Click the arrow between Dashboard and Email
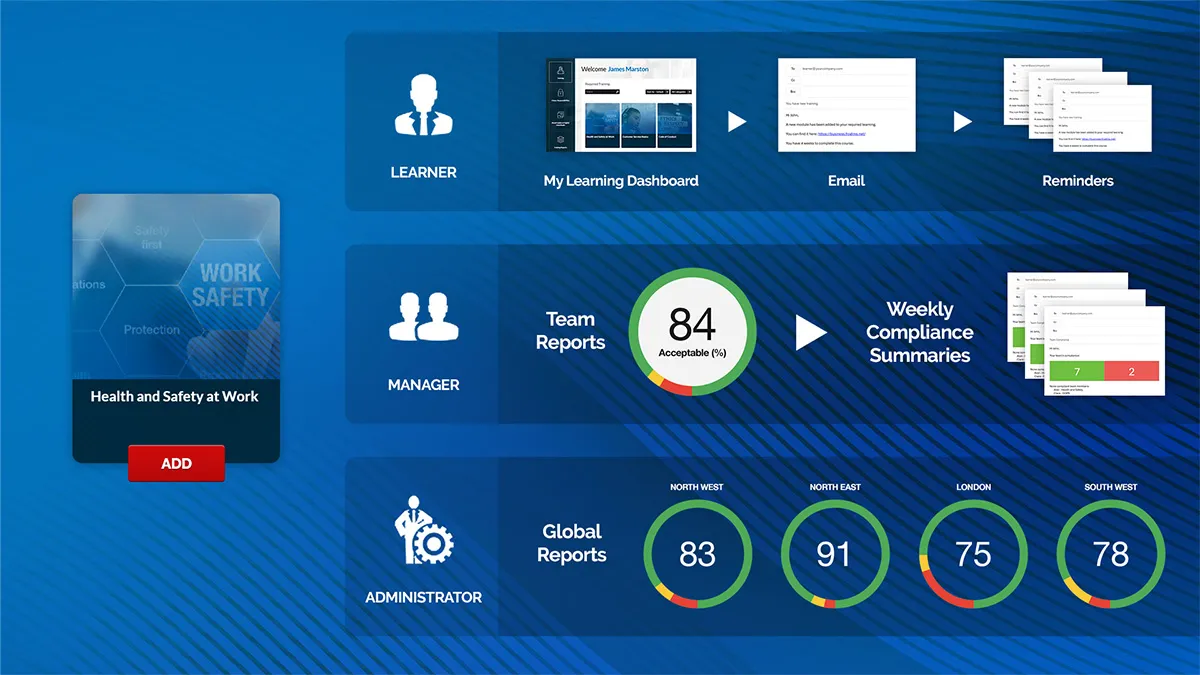 pos(737,122)
